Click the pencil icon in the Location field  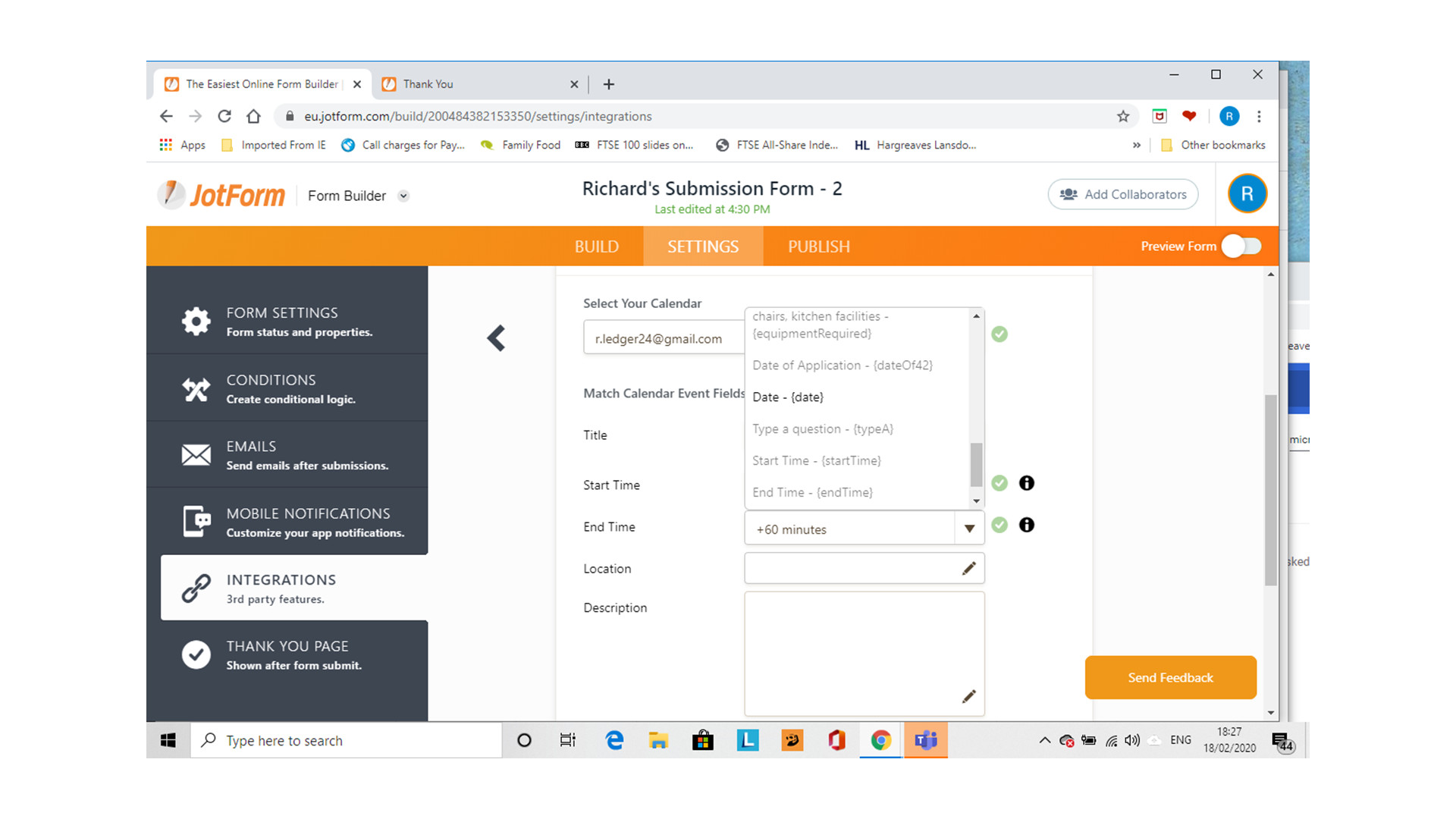[x=968, y=568]
